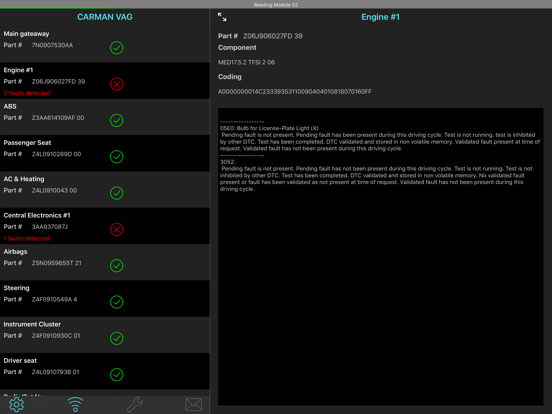Click green check icon for Passenger Seat
Image resolution: width=552 pixels, height=414 pixels.
tap(117, 157)
